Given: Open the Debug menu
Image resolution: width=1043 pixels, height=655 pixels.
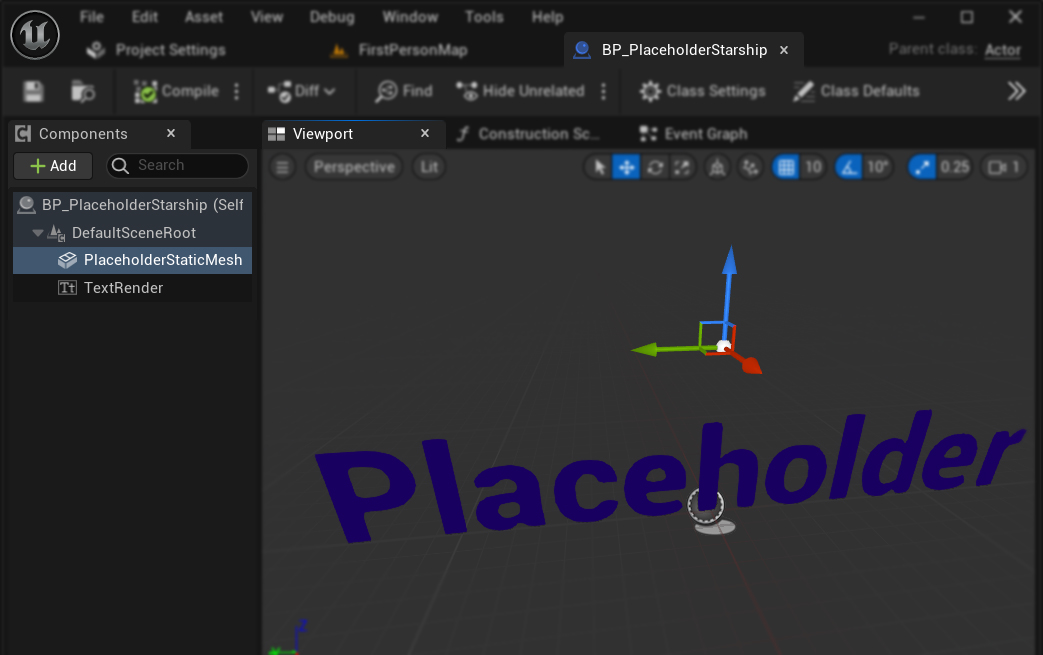Looking at the screenshot, I should pyautogui.click(x=332, y=17).
